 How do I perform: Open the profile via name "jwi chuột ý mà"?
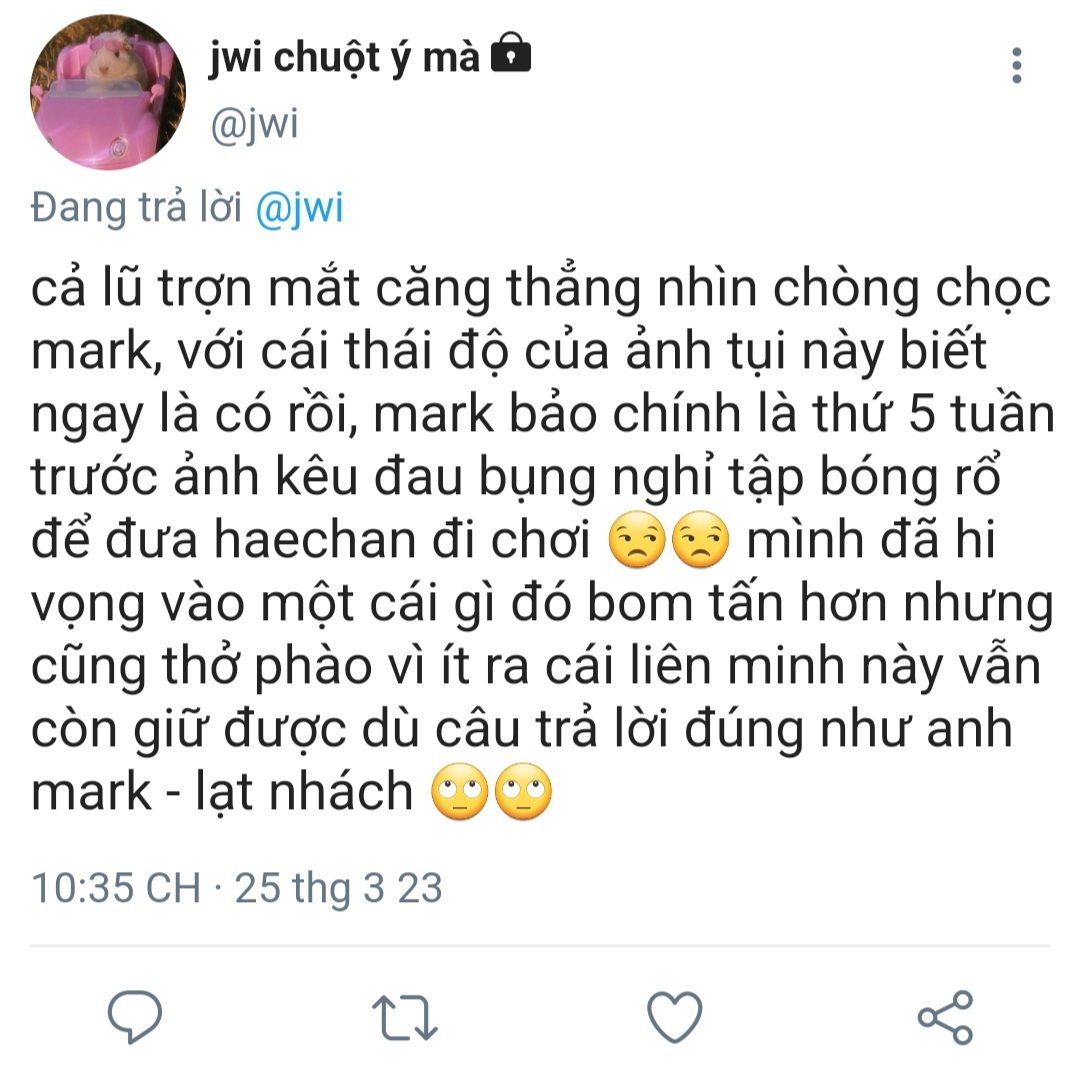[344, 56]
